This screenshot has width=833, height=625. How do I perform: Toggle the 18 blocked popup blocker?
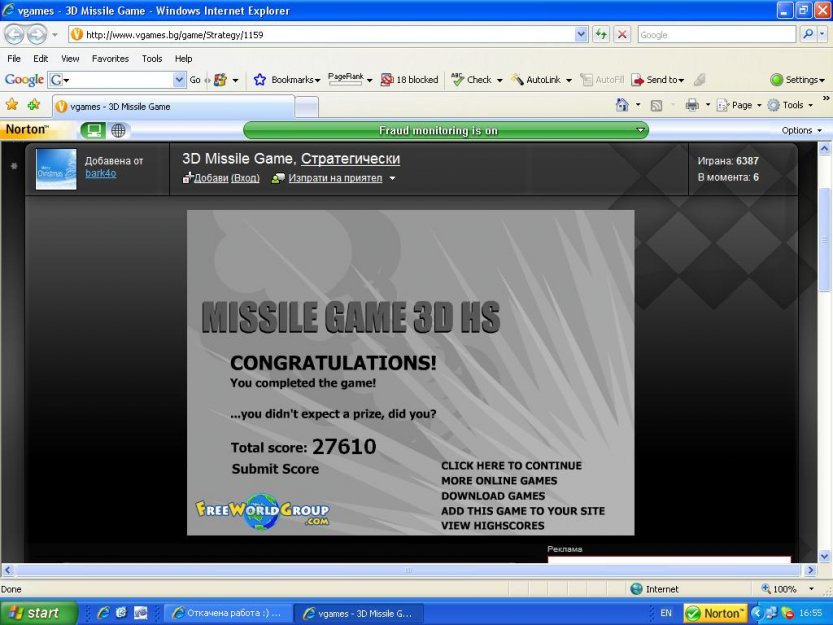(409, 80)
